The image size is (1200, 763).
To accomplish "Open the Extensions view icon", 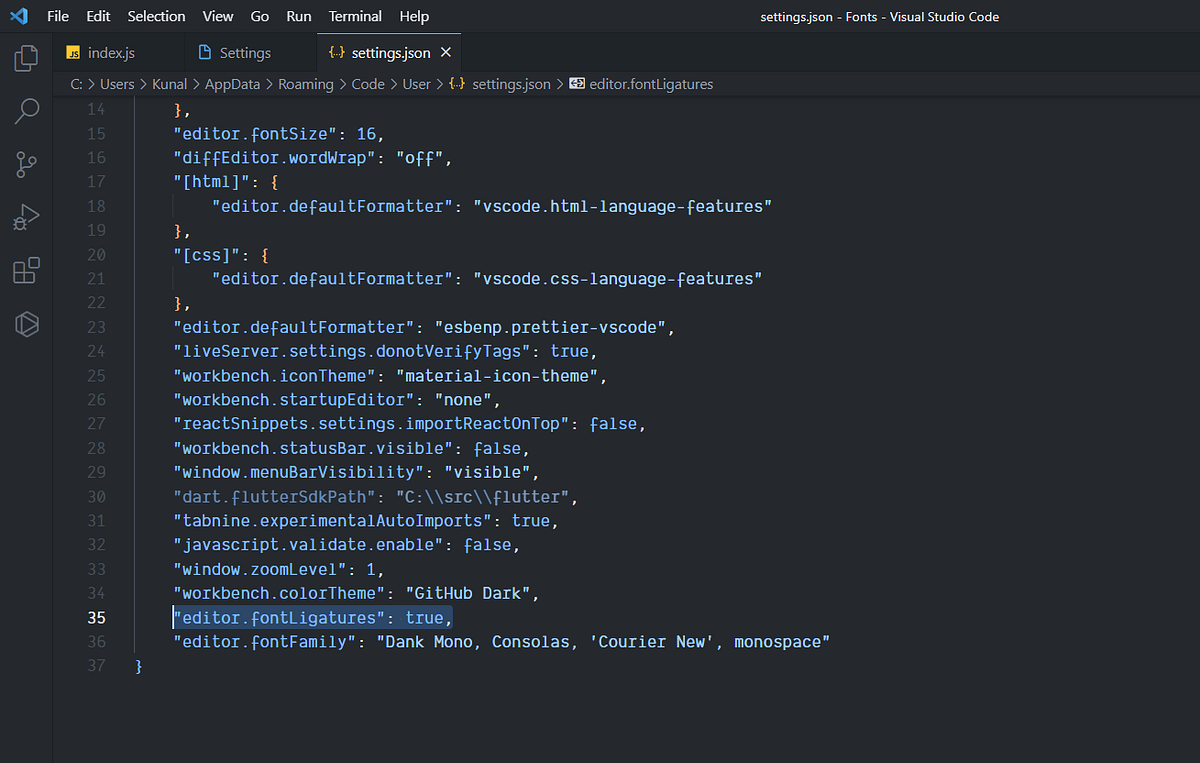I will (x=25, y=270).
